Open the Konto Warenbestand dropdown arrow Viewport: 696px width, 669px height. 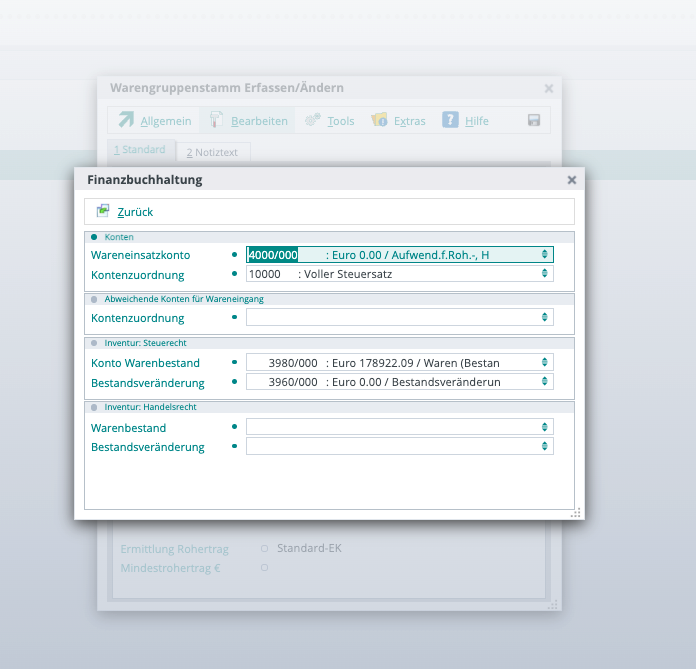point(544,362)
